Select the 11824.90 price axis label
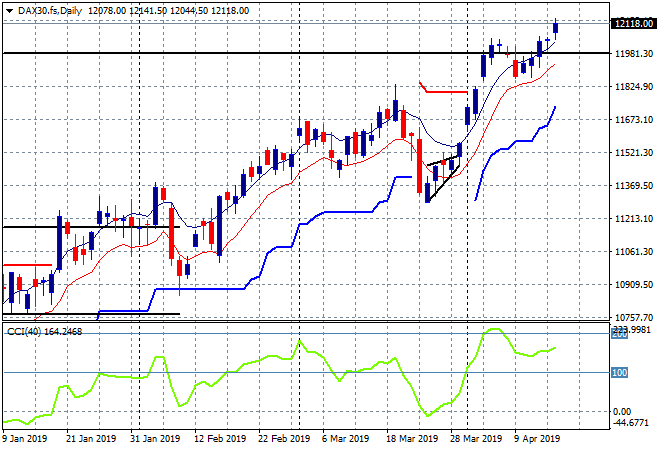The height and width of the screenshot is (450, 660). click(x=634, y=87)
